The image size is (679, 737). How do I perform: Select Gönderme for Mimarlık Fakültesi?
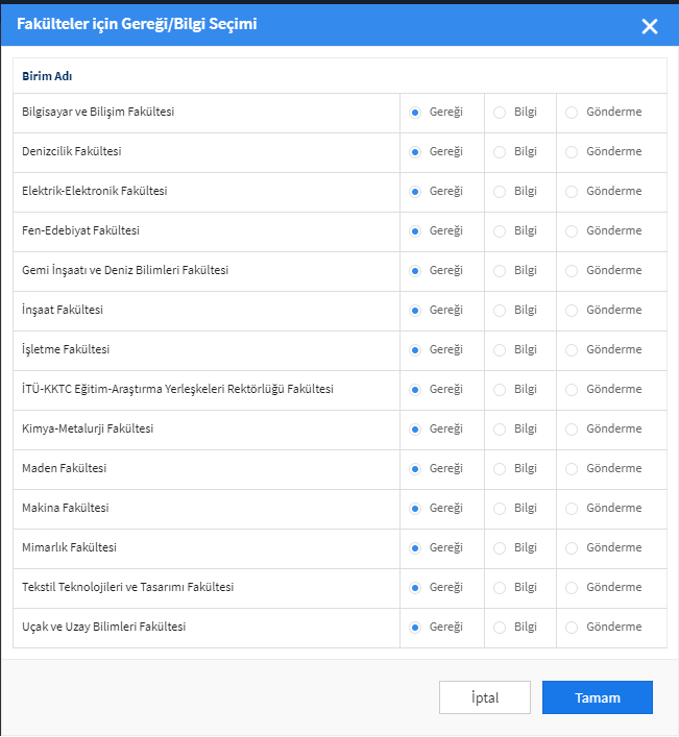tap(571, 548)
